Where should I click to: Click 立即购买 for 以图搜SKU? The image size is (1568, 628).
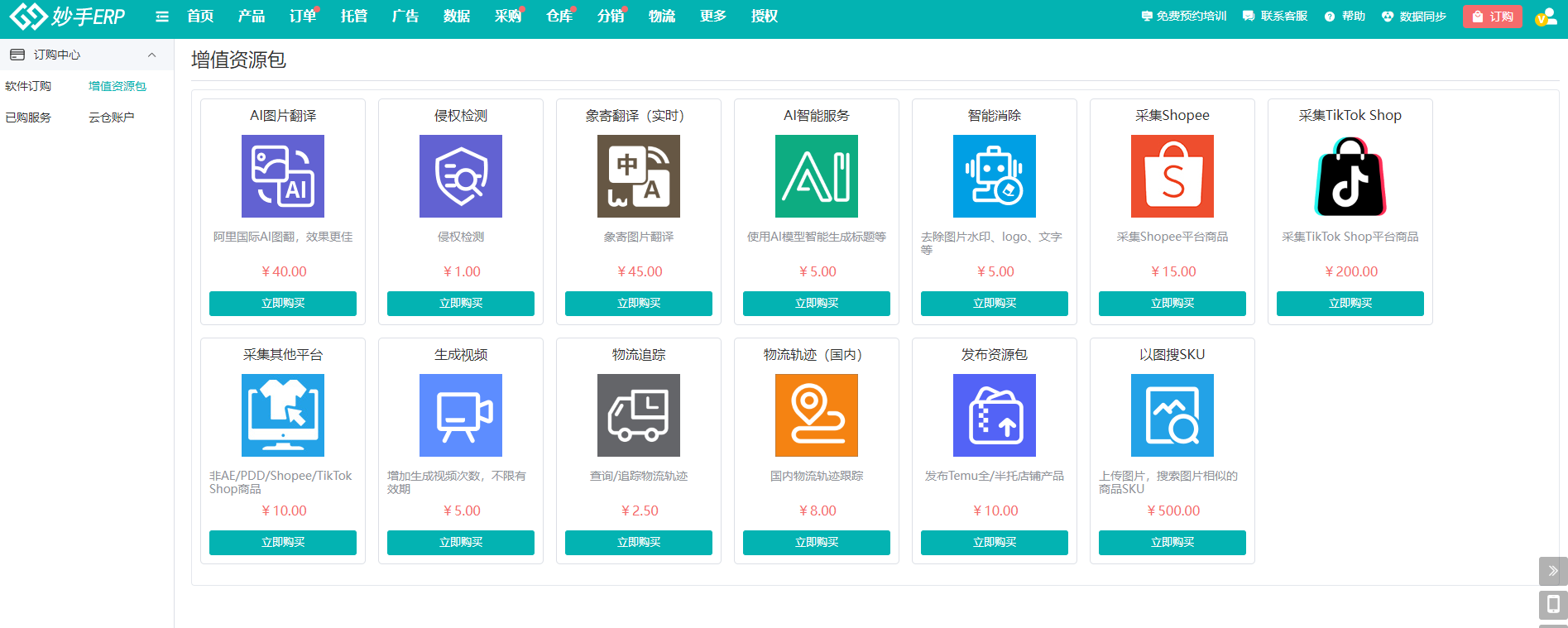click(1172, 543)
